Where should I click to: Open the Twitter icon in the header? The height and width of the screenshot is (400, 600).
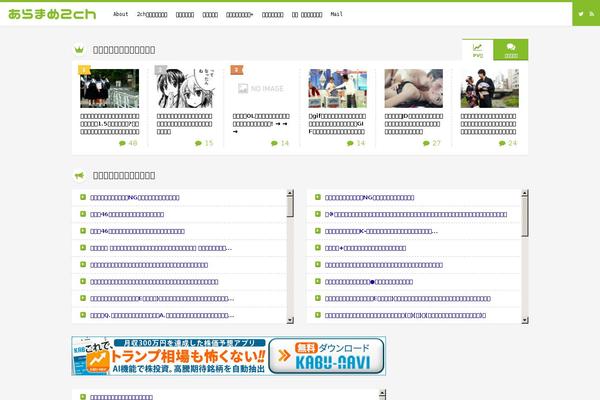[x=580, y=14]
